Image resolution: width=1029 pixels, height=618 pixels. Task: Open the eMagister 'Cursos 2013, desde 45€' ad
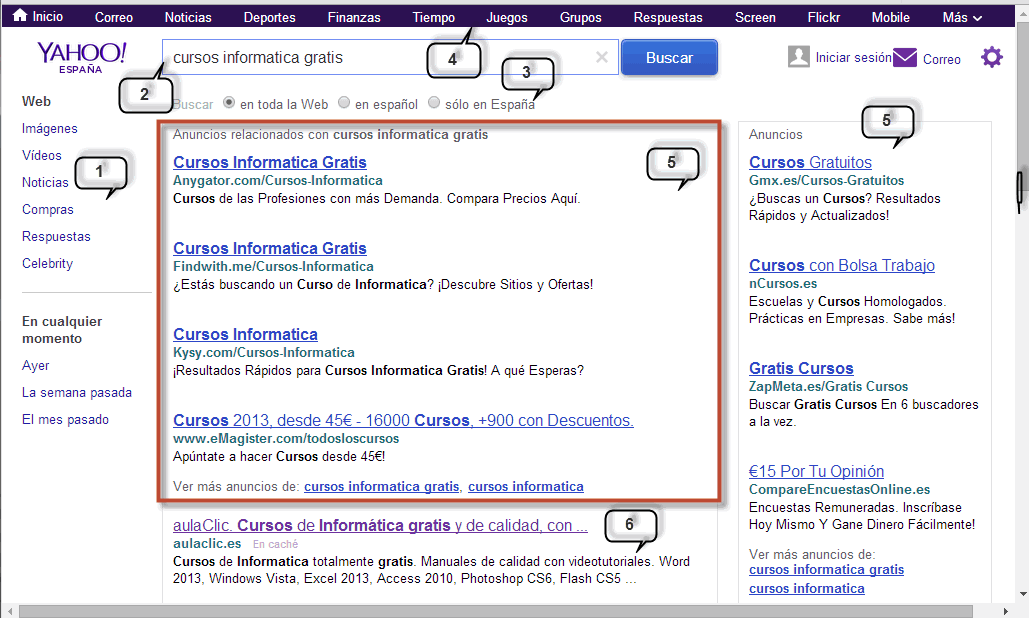point(403,420)
